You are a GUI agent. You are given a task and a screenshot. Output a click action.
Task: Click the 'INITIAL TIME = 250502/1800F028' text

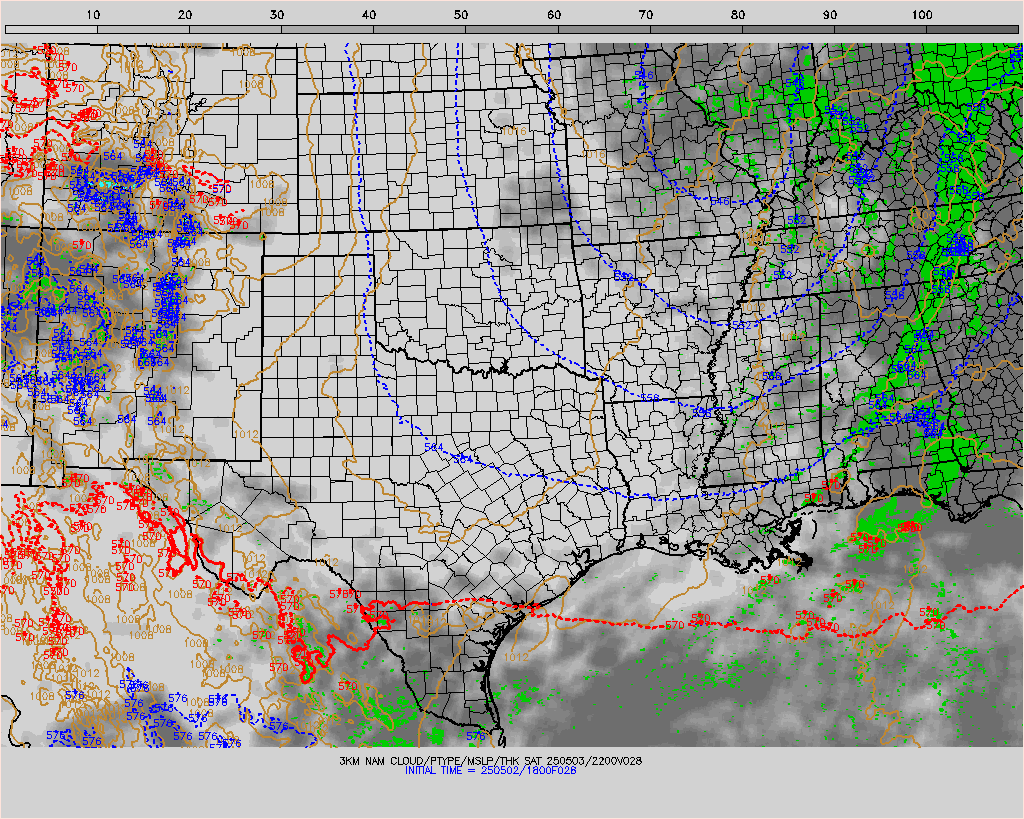(x=490, y=770)
